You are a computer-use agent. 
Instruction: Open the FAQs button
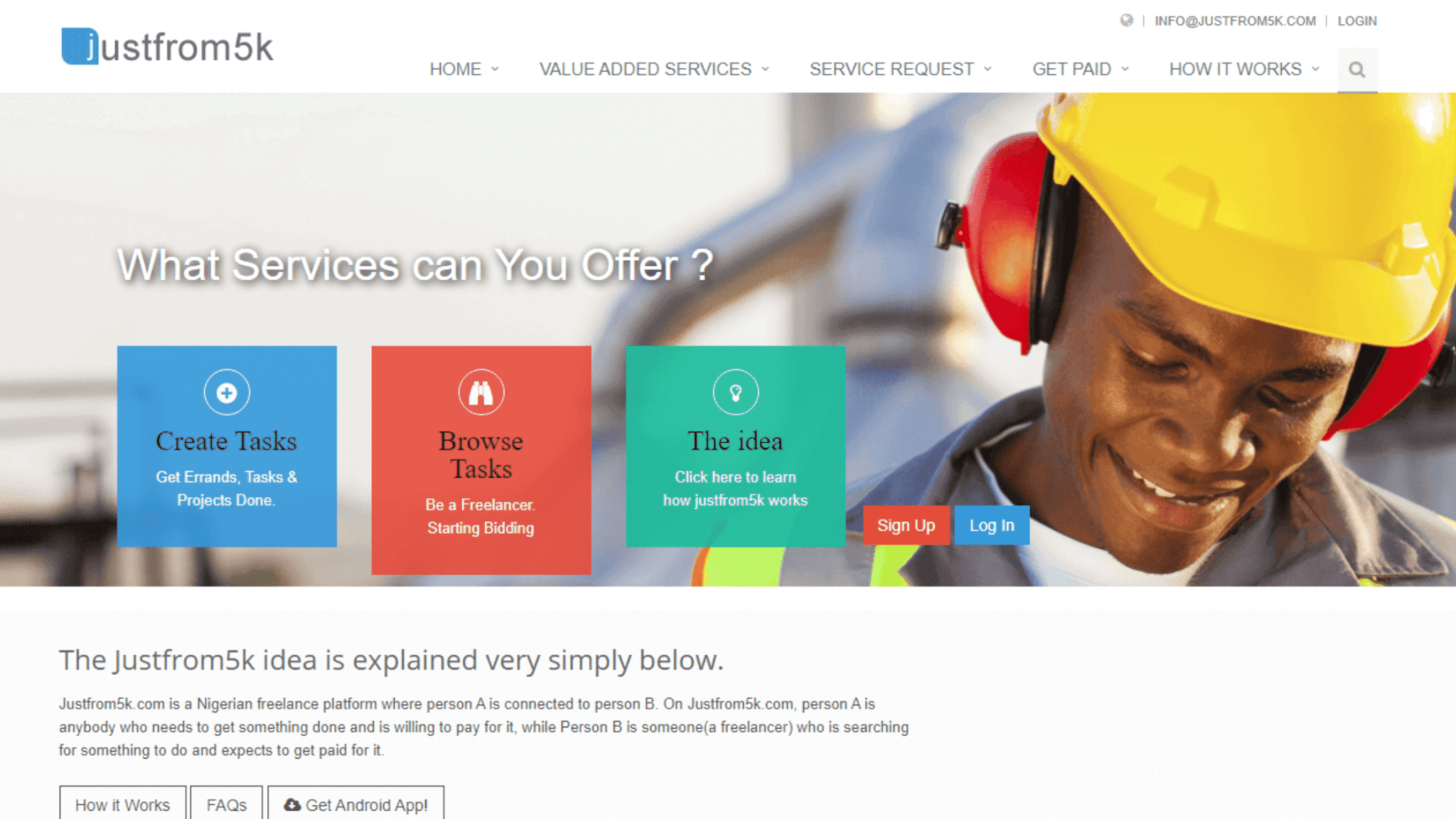click(x=227, y=805)
